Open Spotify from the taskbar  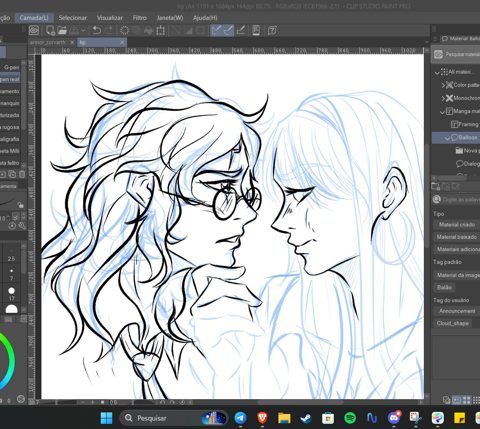350,418
